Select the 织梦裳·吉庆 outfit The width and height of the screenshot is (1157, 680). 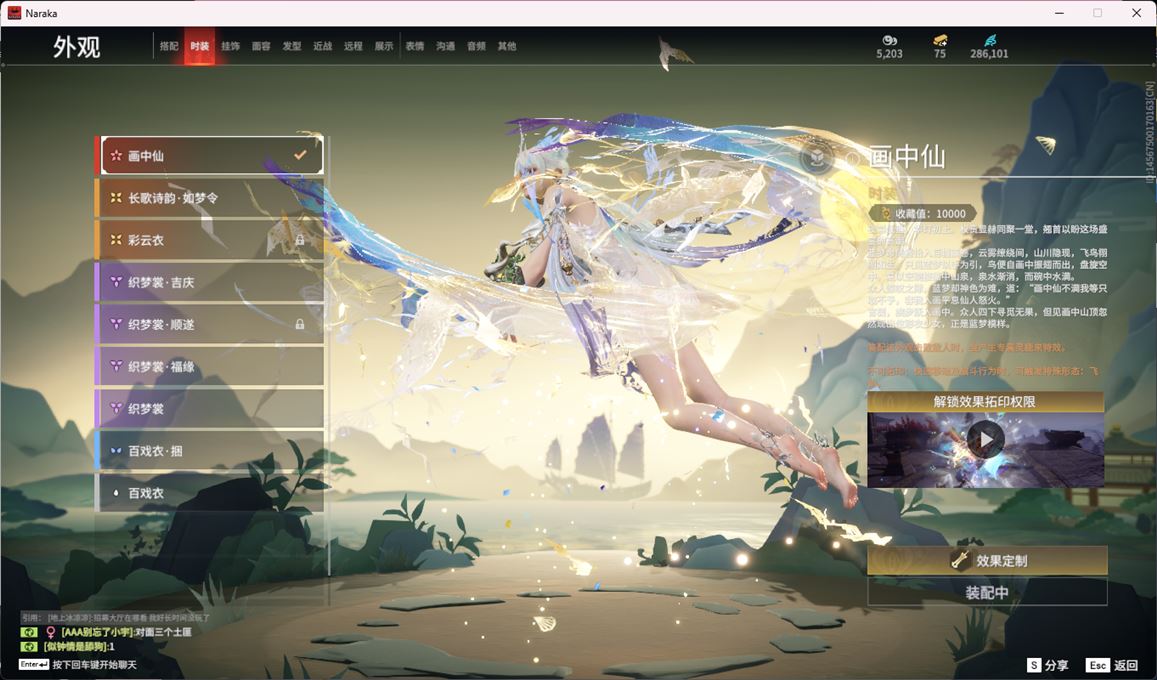tap(210, 282)
